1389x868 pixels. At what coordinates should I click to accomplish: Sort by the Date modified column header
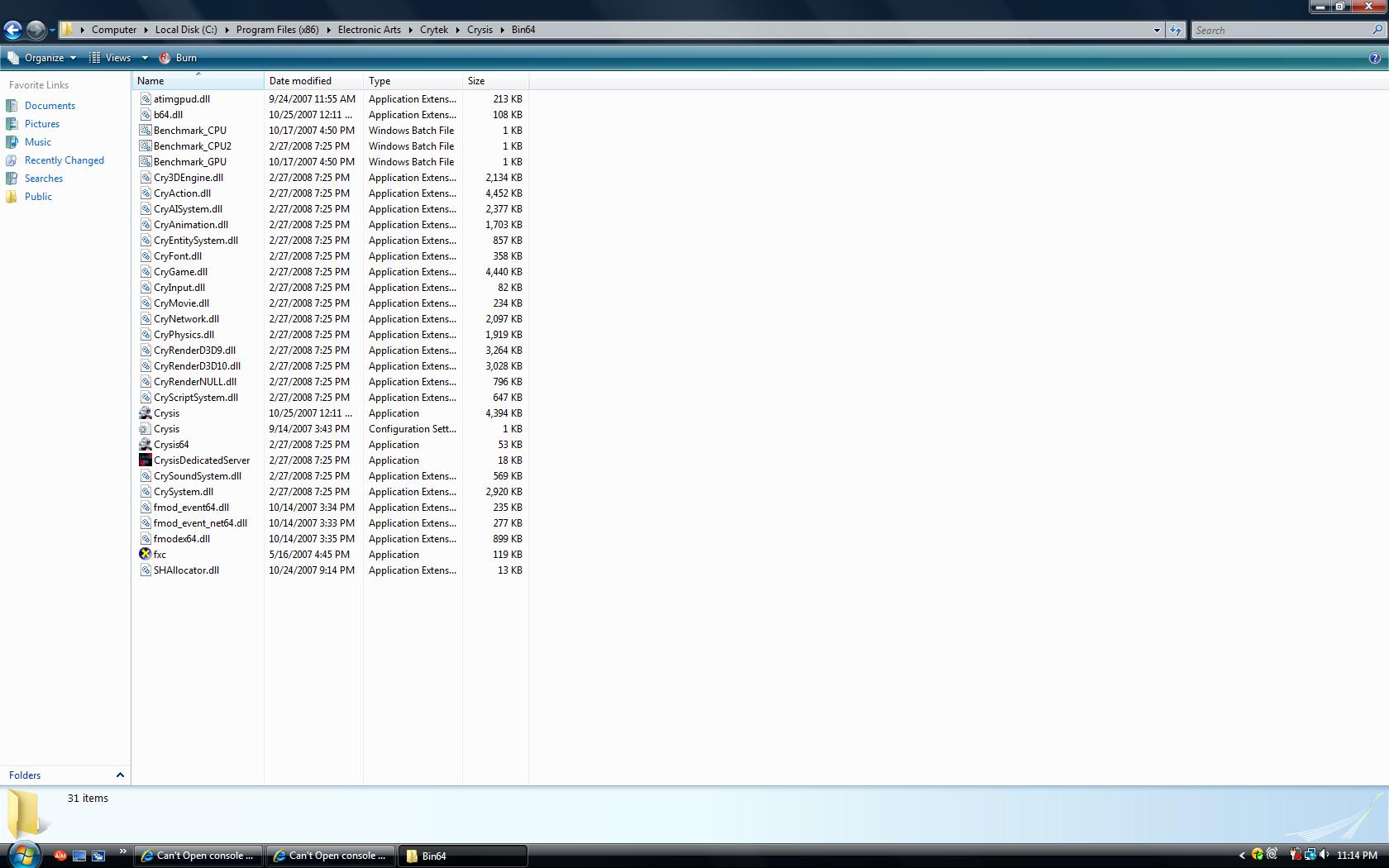point(314,81)
